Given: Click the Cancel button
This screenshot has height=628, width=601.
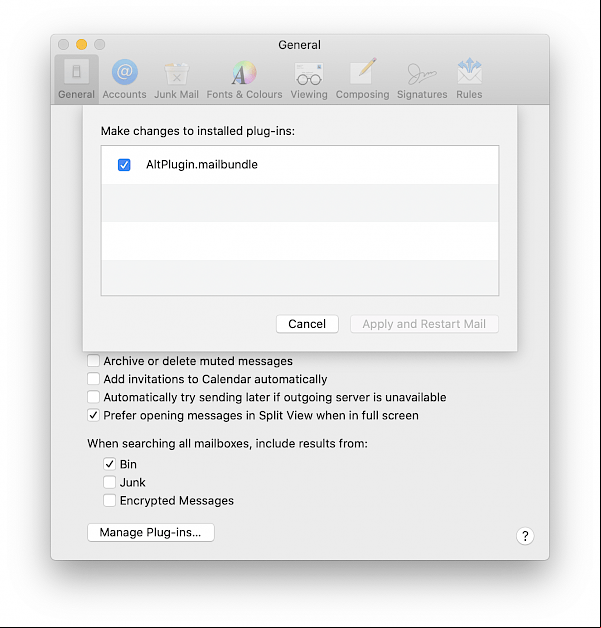Looking at the screenshot, I should (307, 324).
